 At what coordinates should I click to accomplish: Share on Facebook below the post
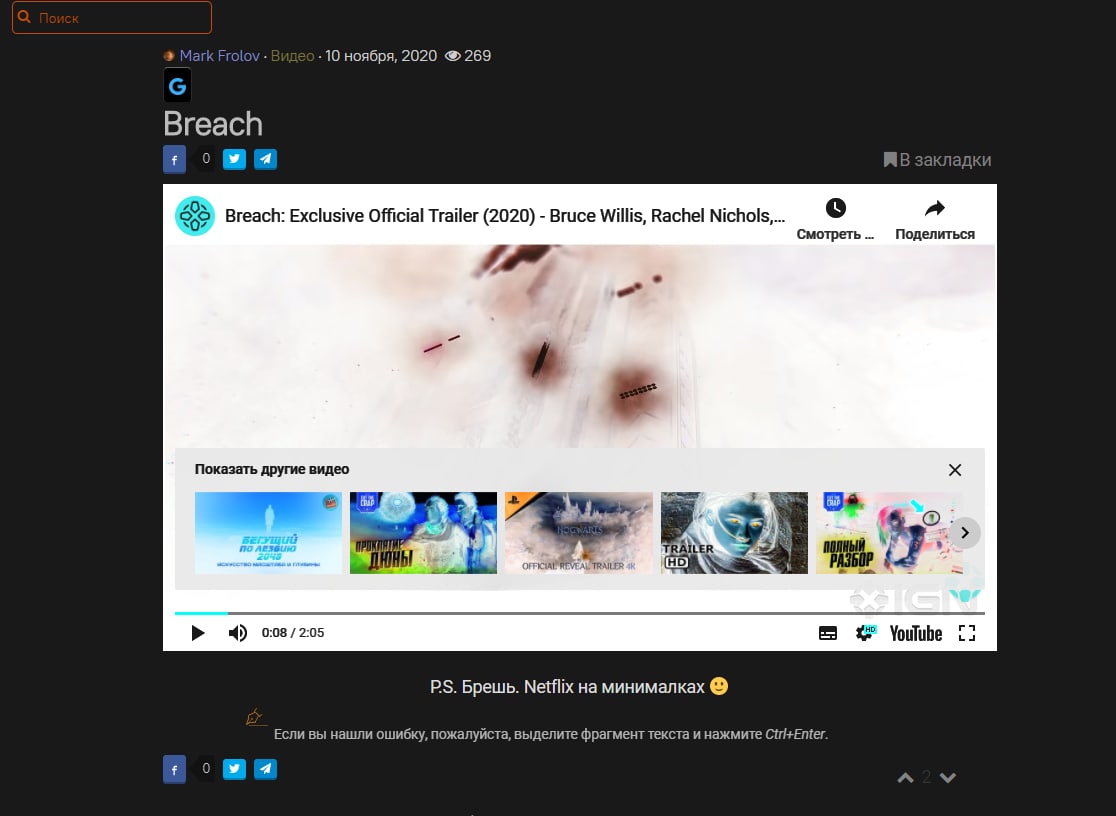(174, 770)
